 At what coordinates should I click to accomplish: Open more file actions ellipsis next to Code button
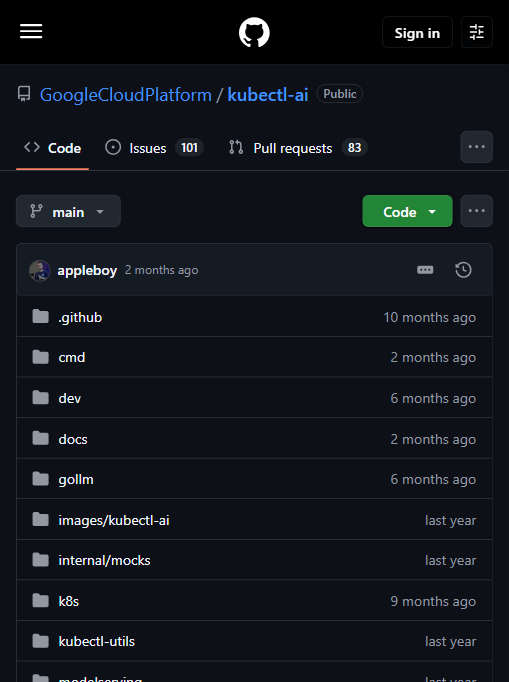(x=477, y=211)
